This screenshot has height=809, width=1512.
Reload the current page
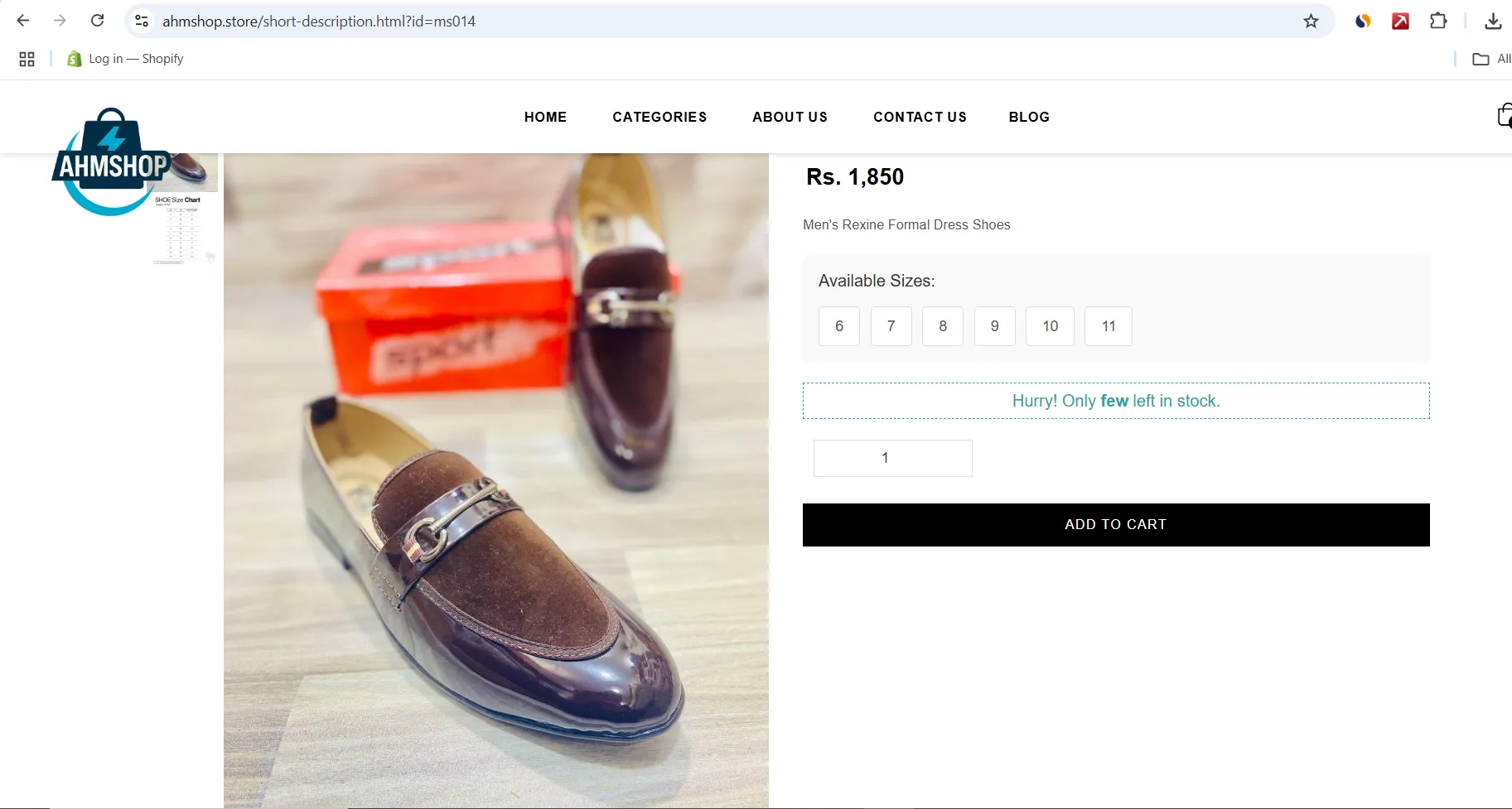(x=97, y=21)
